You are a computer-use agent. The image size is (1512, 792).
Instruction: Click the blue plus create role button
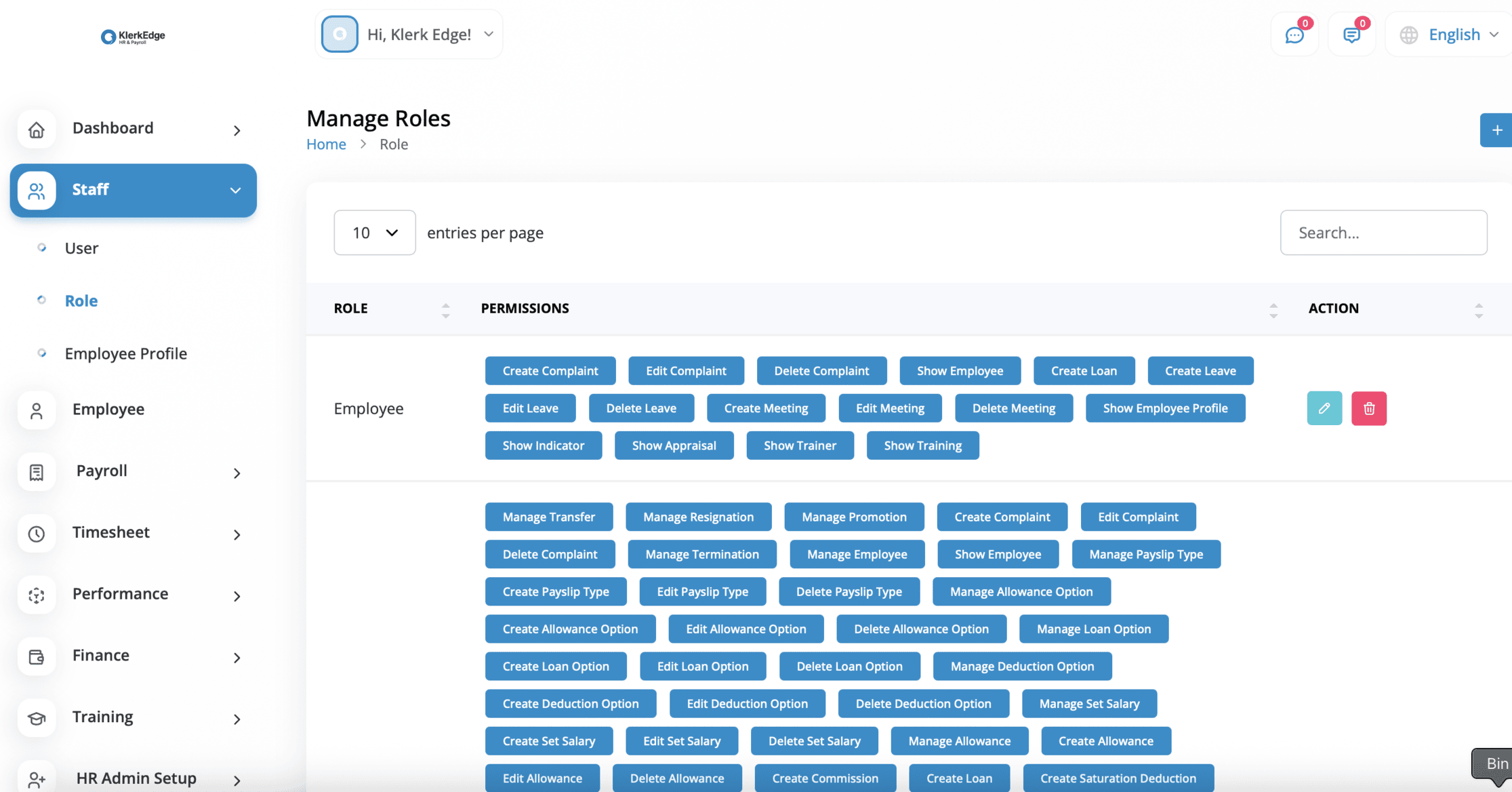(x=1496, y=130)
